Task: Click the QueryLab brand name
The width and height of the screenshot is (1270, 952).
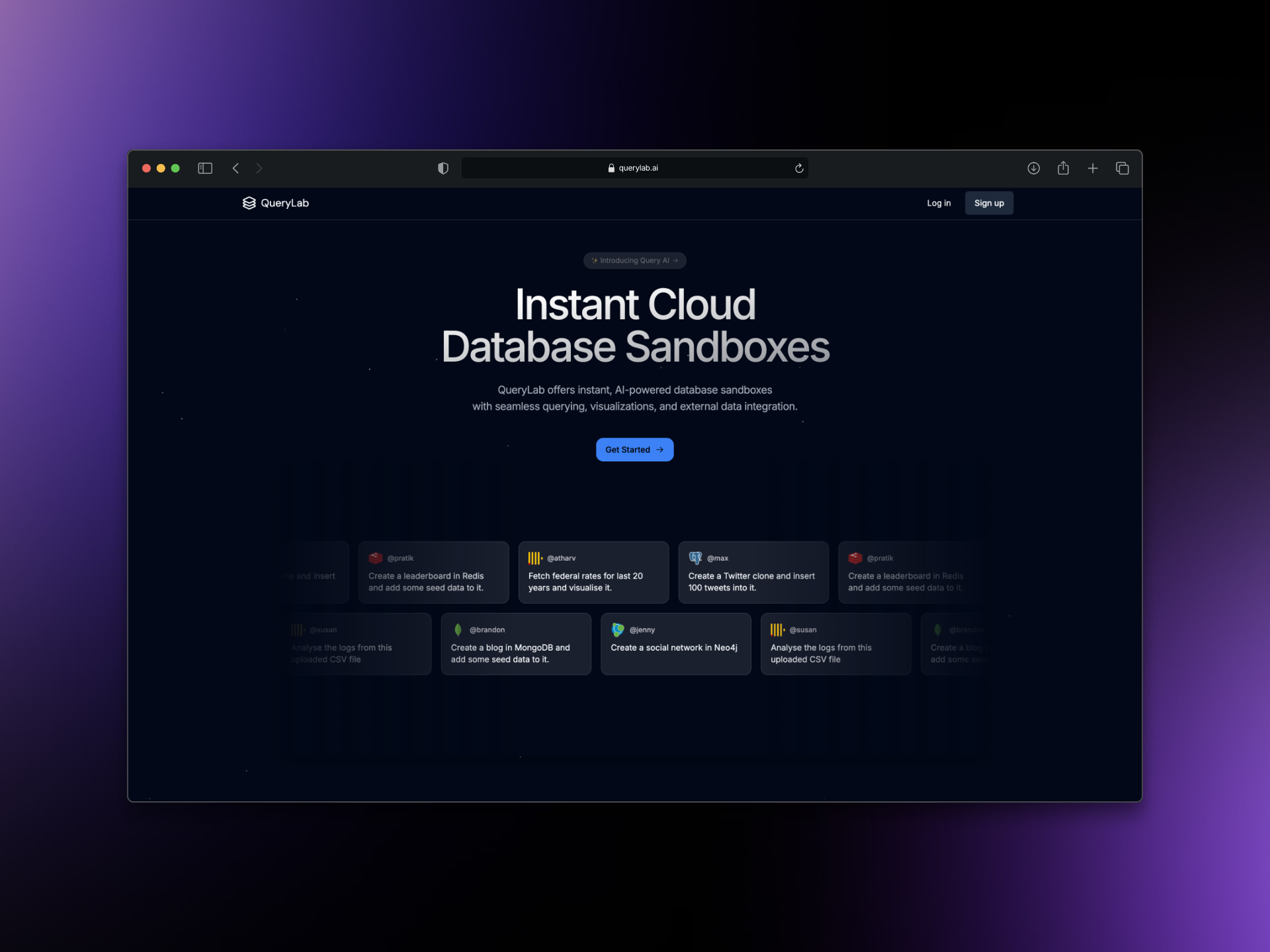Action: pos(285,203)
